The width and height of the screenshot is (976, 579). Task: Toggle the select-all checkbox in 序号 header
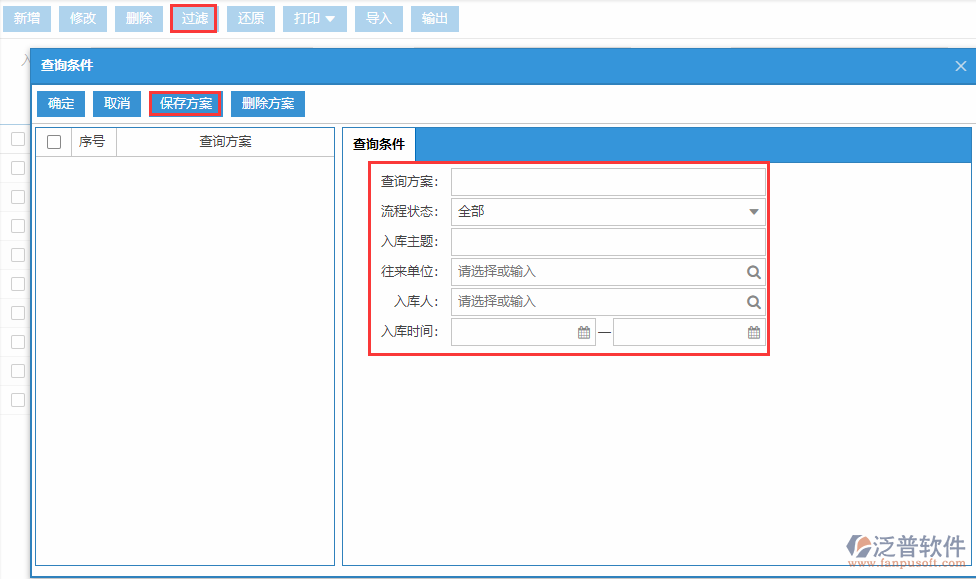click(55, 140)
